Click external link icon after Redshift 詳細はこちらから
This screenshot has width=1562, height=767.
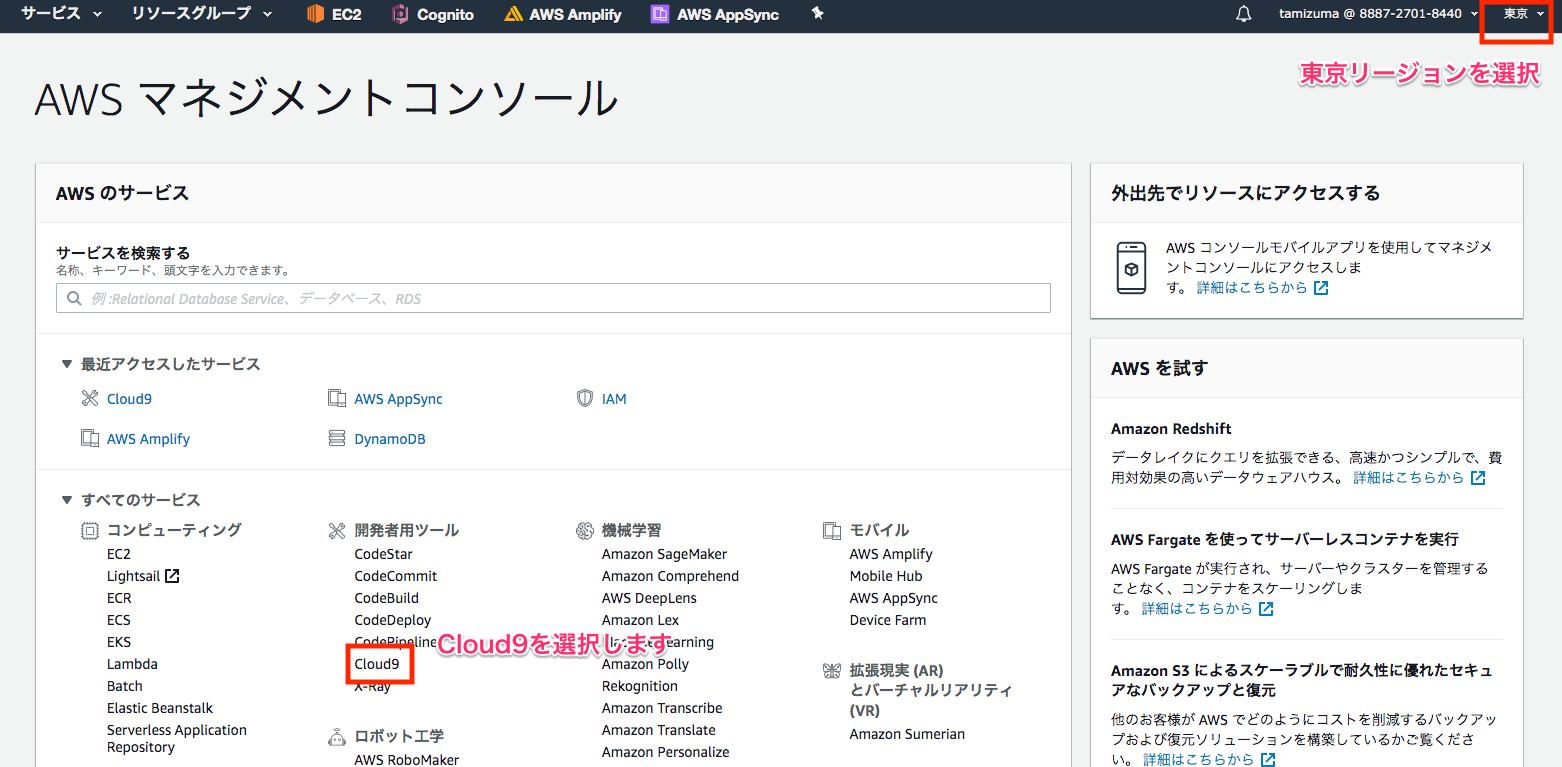1478,477
